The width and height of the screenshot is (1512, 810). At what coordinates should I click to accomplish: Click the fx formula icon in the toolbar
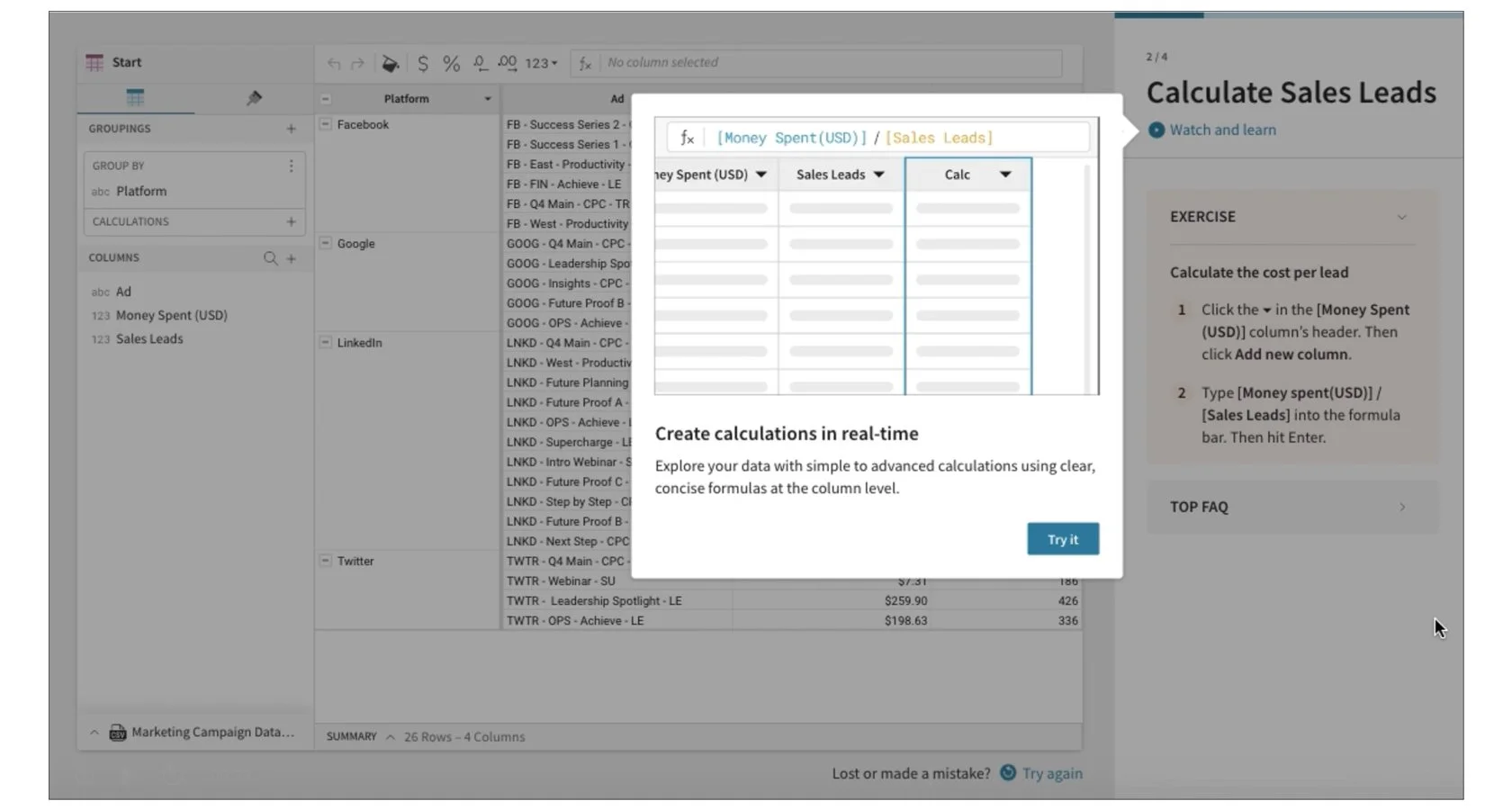point(585,63)
